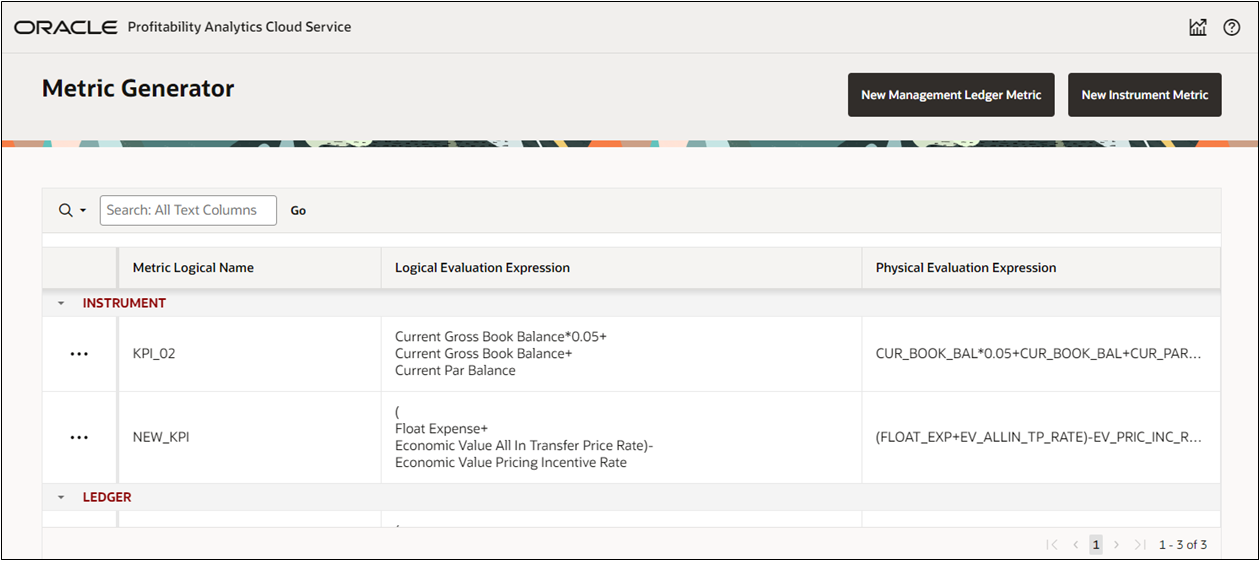Image resolution: width=1260 pixels, height=561 pixels.
Task: Open the search column selector magnifier dropdown
Action: pos(72,210)
